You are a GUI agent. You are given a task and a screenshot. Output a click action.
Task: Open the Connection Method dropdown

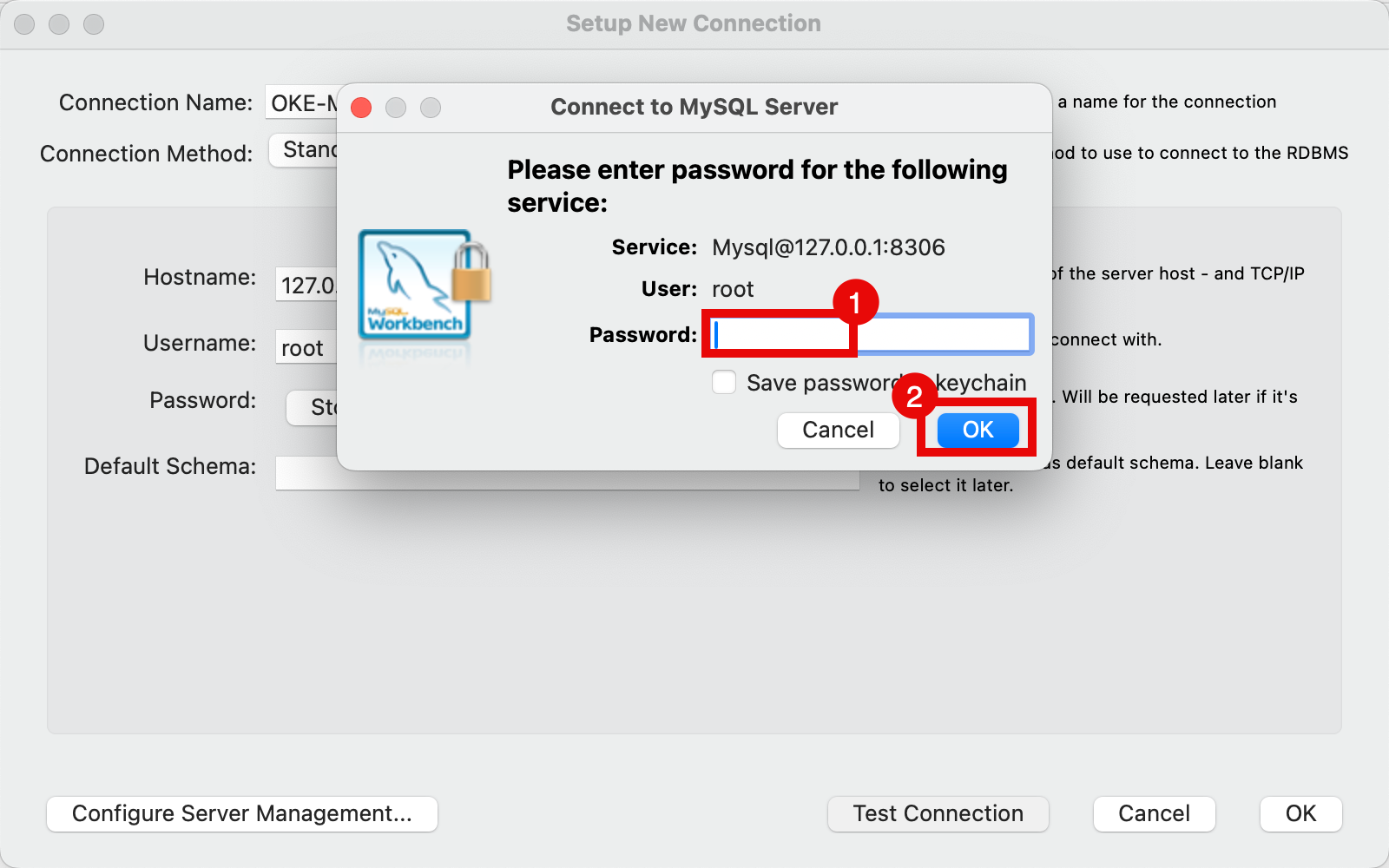pos(304,150)
